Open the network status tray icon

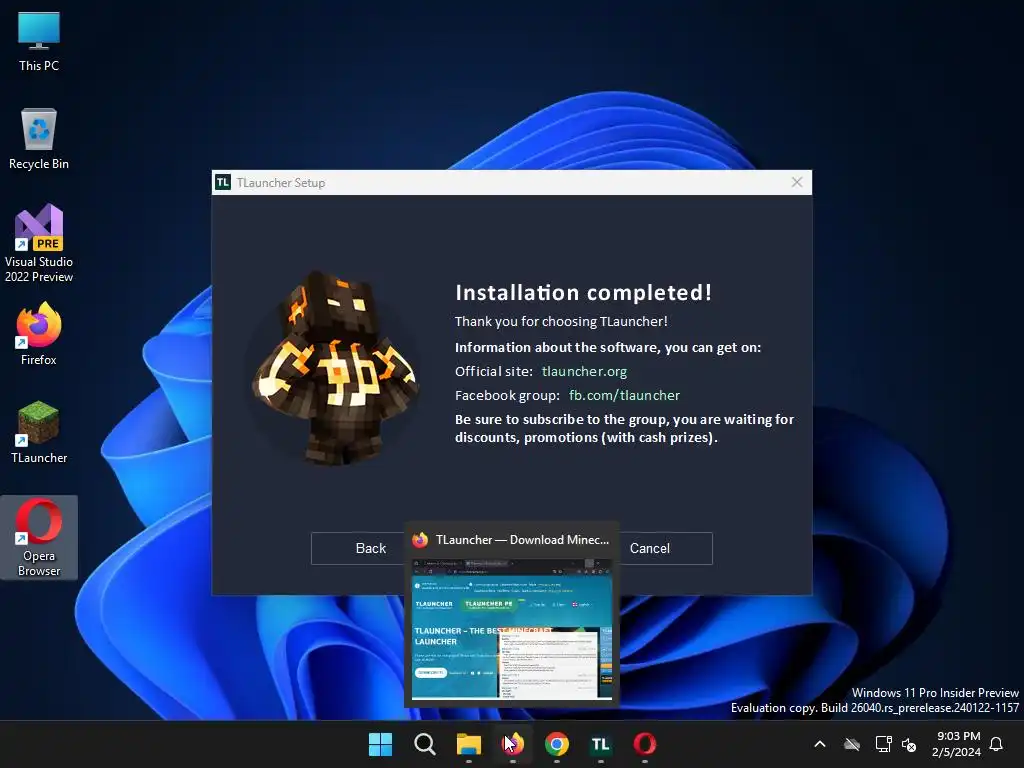coord(883,744)
